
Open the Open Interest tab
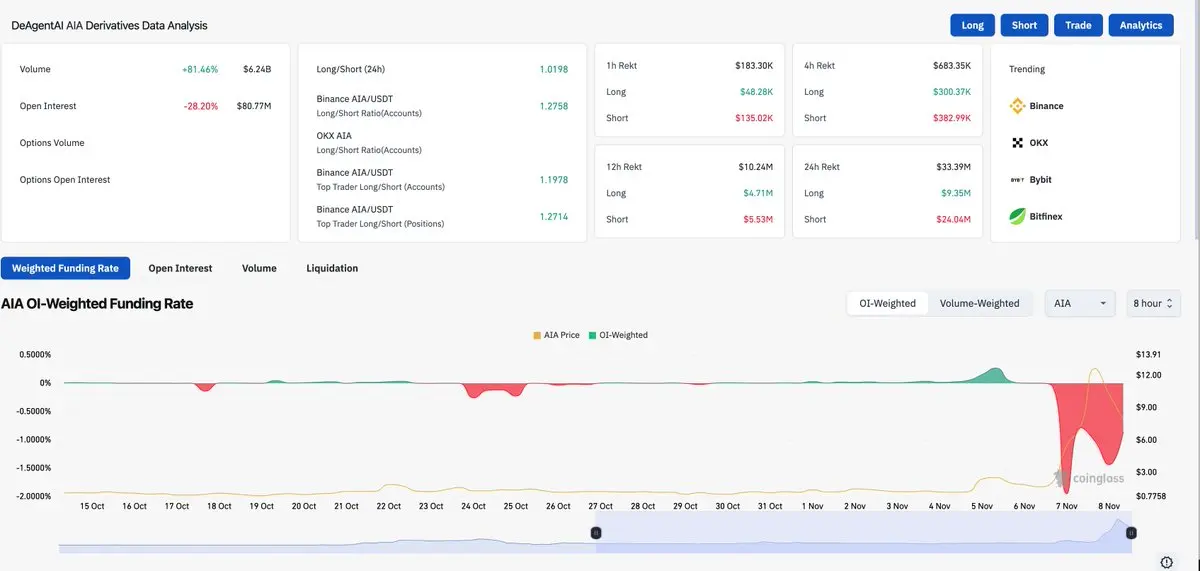[180, 268]
